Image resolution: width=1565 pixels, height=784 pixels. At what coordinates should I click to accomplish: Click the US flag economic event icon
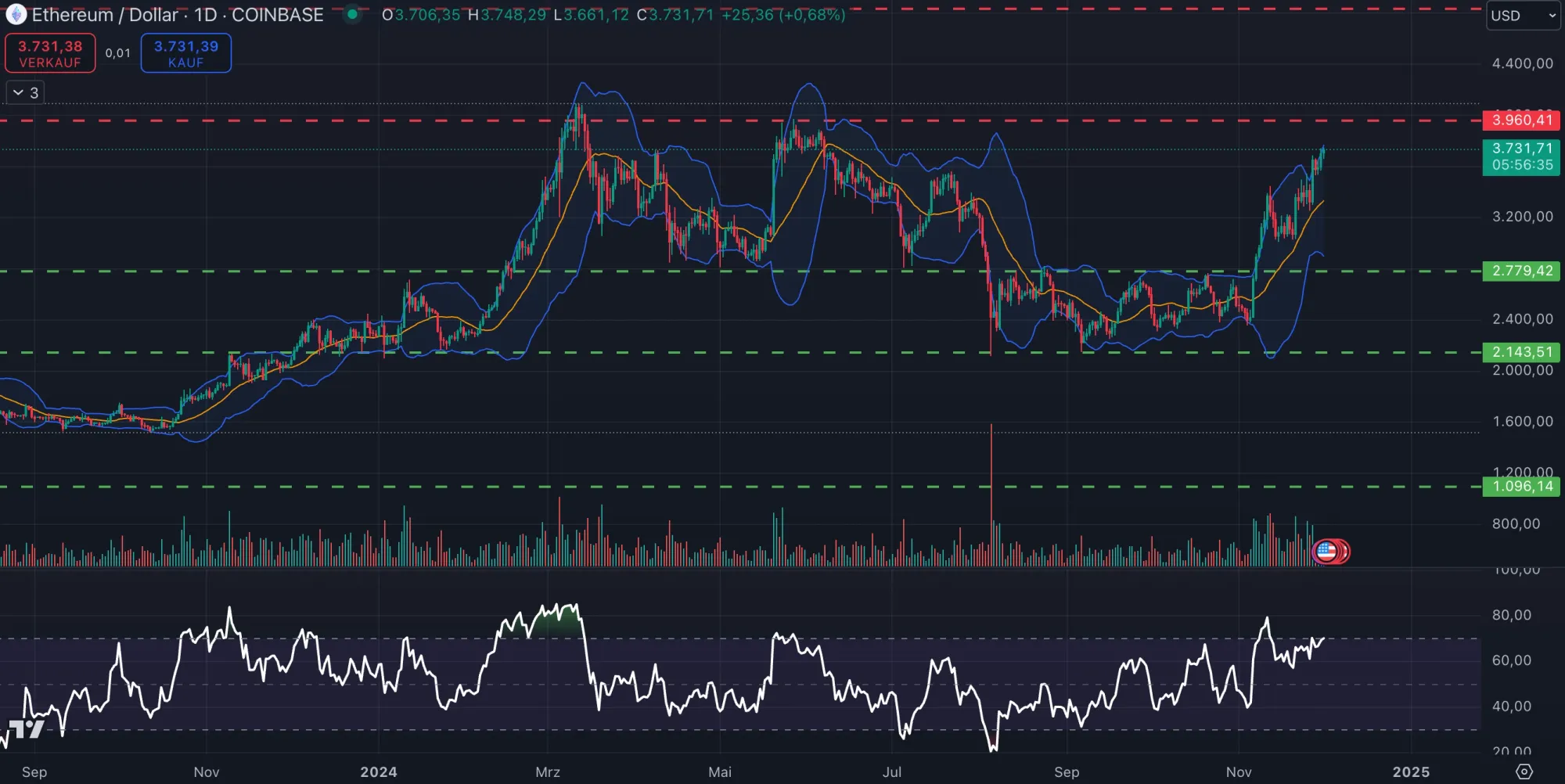(x=1326, y=552)
